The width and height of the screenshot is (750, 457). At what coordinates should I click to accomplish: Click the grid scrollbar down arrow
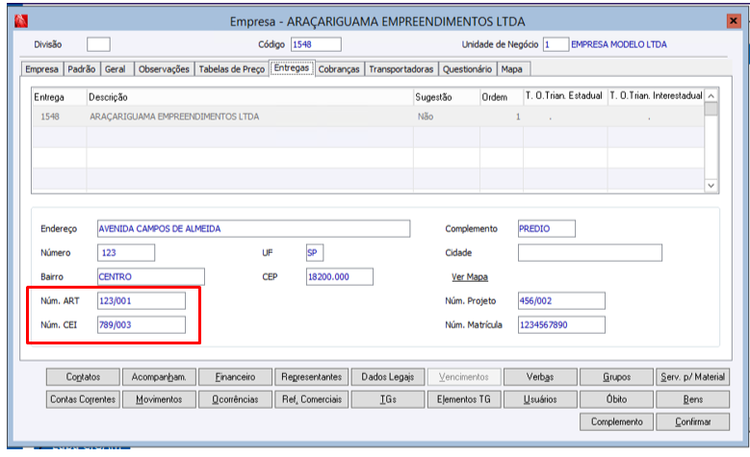pyautogui.click(x=711, y=185)
